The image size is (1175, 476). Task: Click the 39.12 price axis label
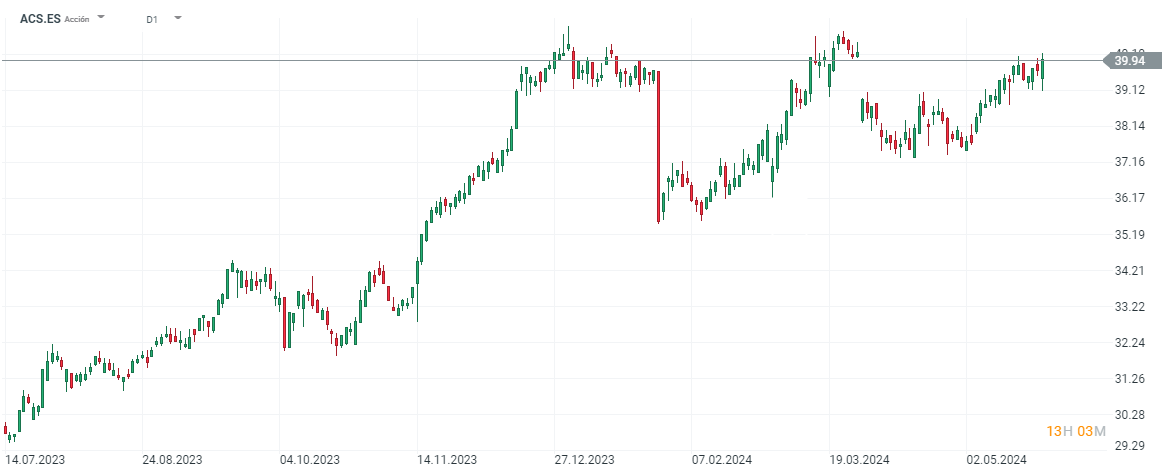pos(1130,90)
